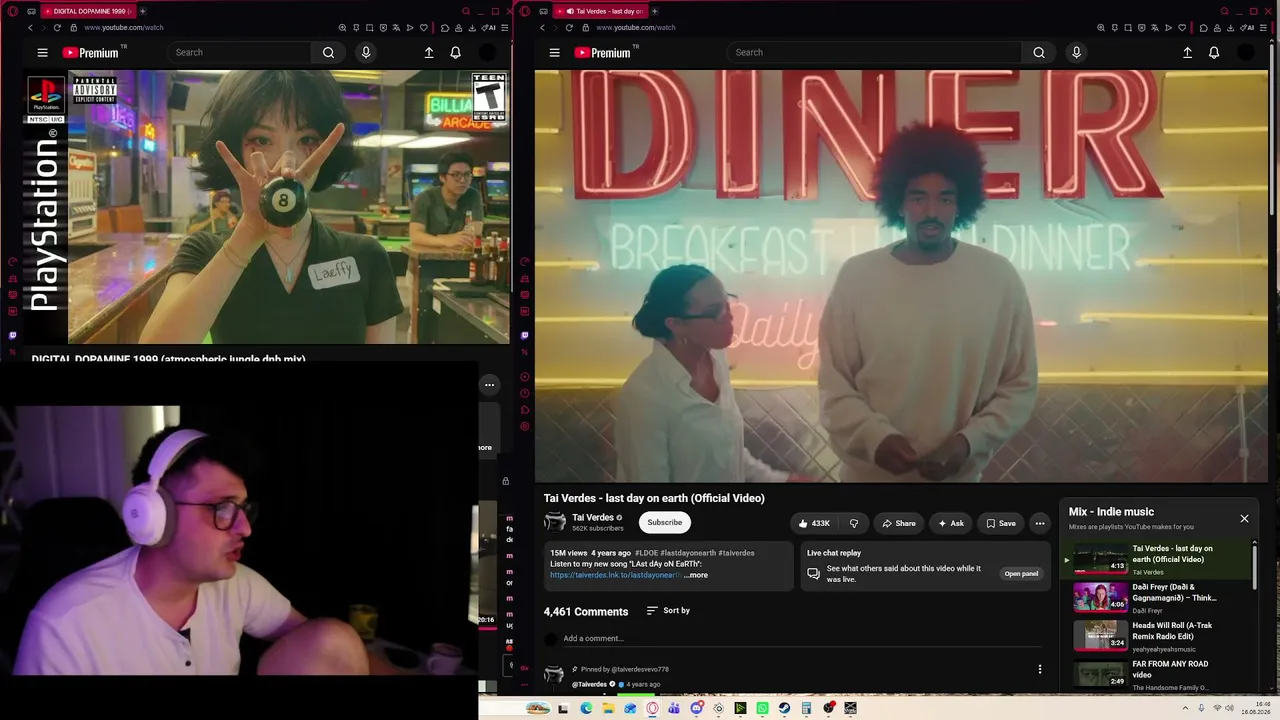The width and height of the screenshot is (1280, 720).
Task: Click the YouTube Premium logo in the left window
Action: coord(91,53)
